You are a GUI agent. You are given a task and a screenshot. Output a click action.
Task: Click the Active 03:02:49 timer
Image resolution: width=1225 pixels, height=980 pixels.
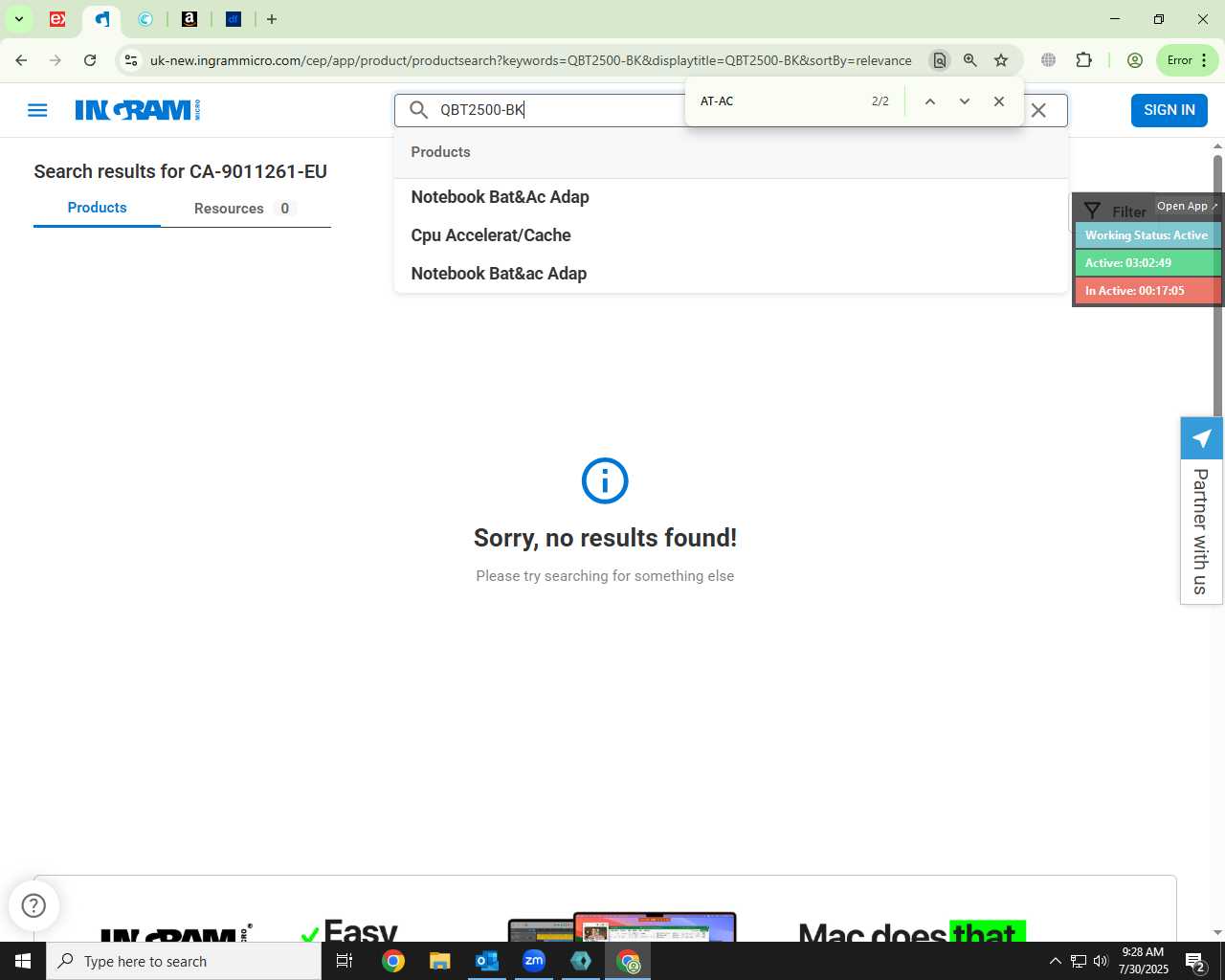(x=1147, y=263)
